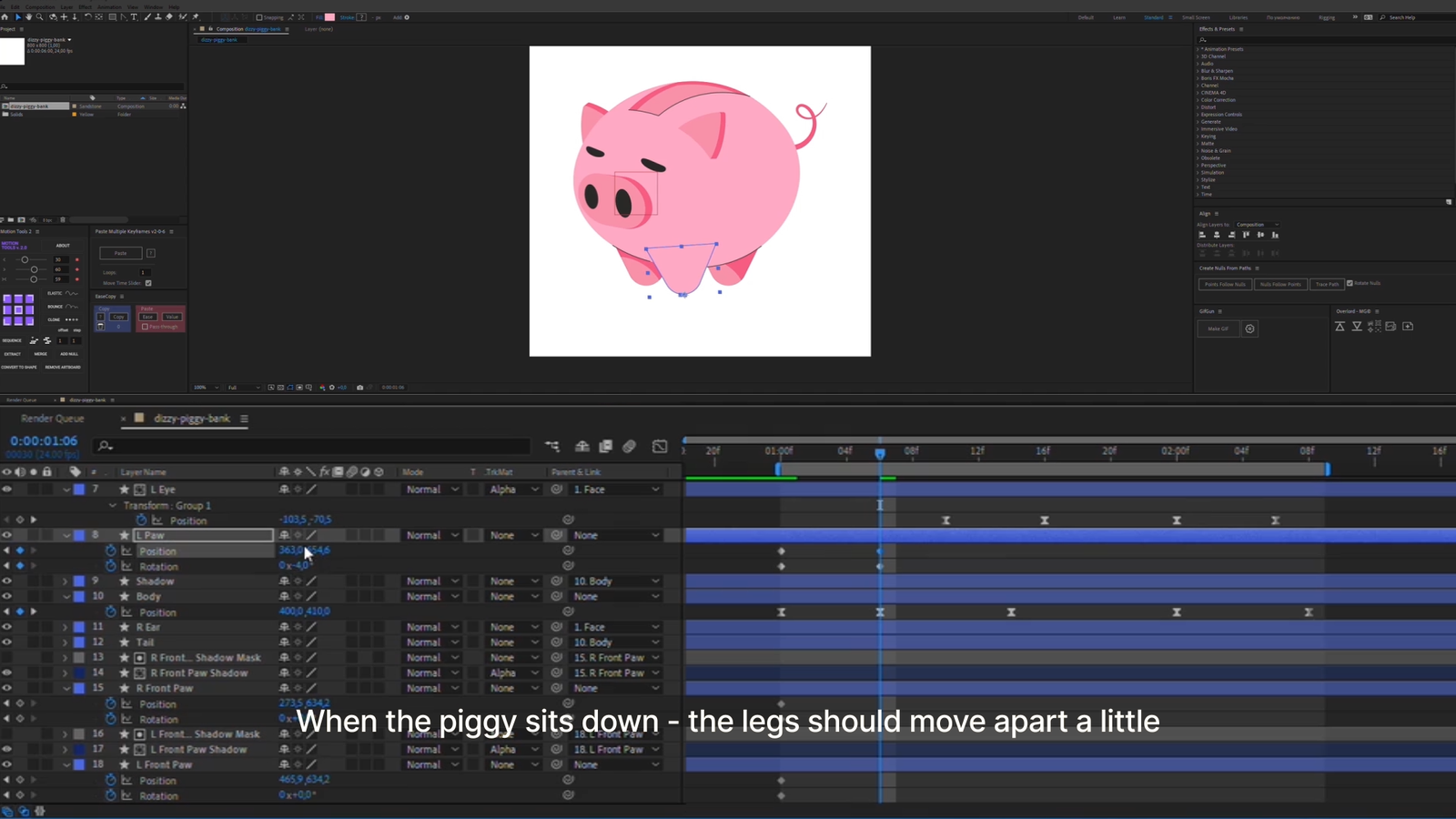Open the pink Fill color swatch
Image resolution: width=1456 pixels, height=819 pixels.
click(x=329, y=17)
